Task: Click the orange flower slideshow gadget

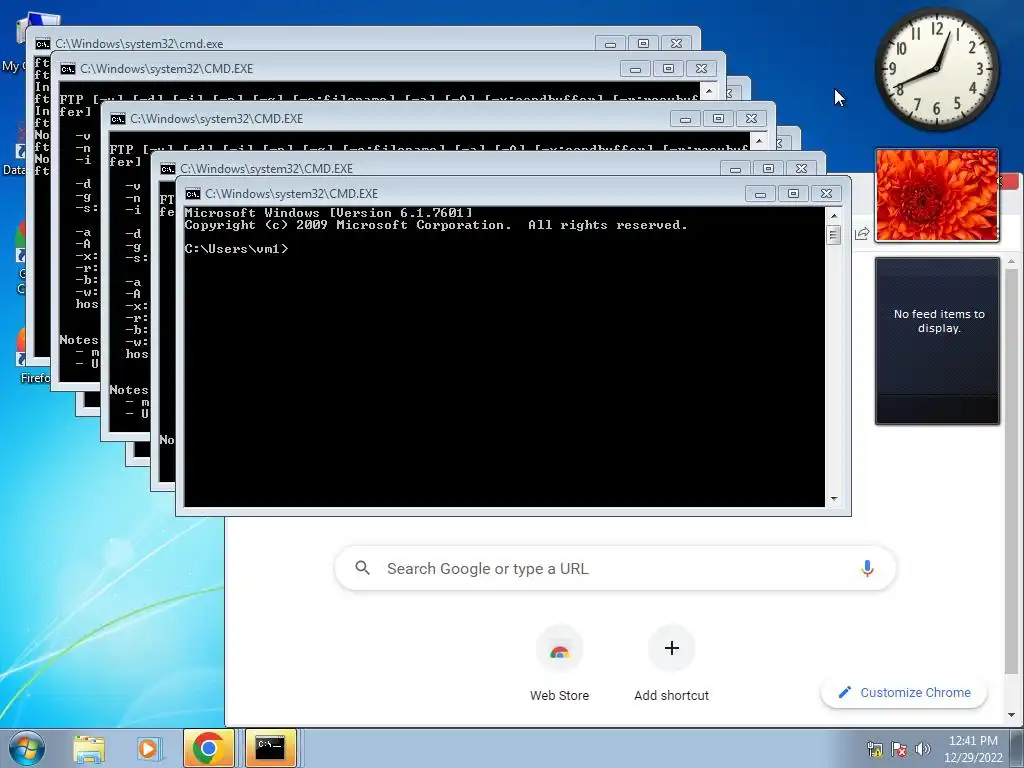Action: tap(937, 195)
